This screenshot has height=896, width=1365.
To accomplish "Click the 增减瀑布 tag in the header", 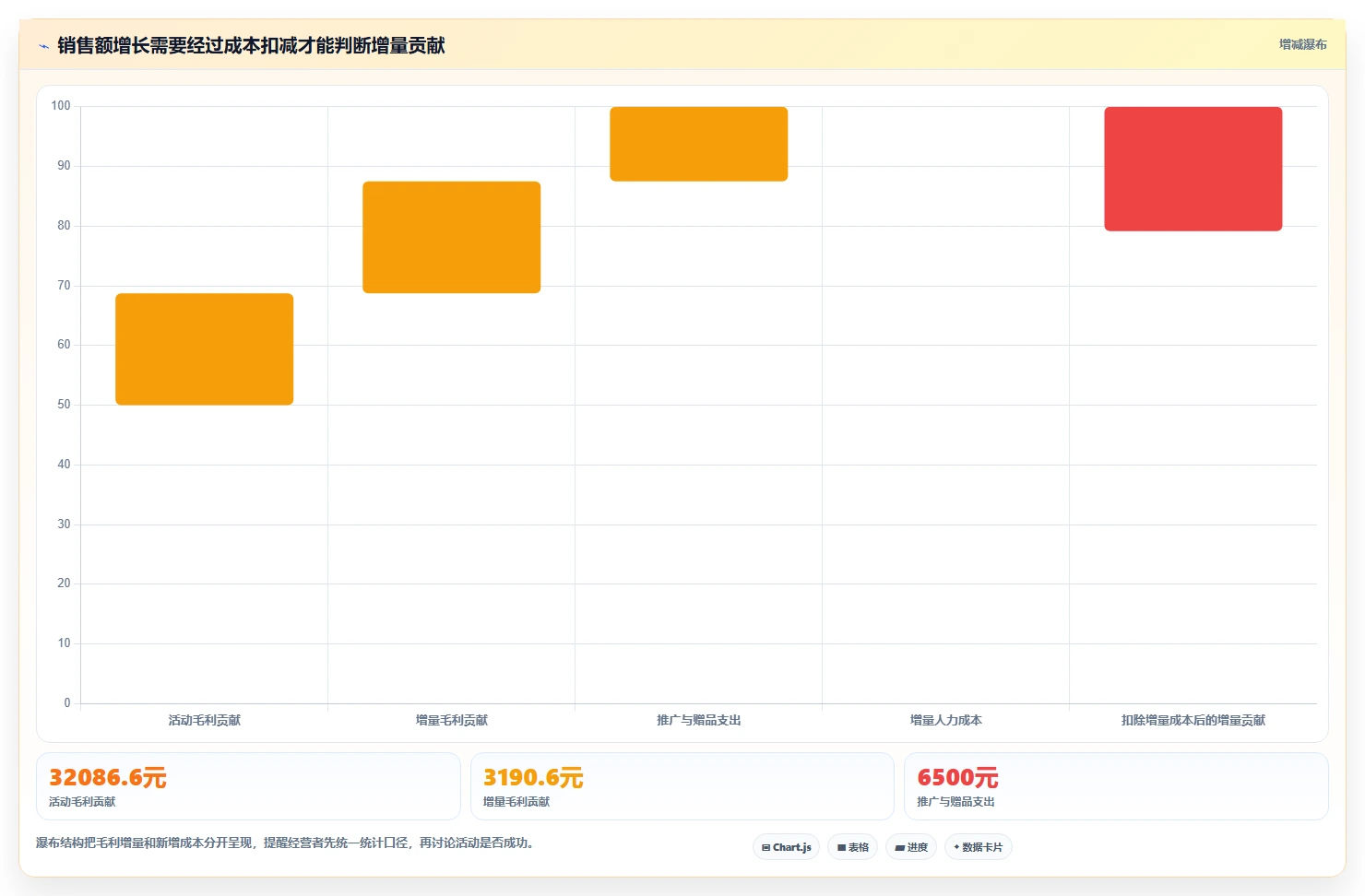I will [x=1302, y=44].
